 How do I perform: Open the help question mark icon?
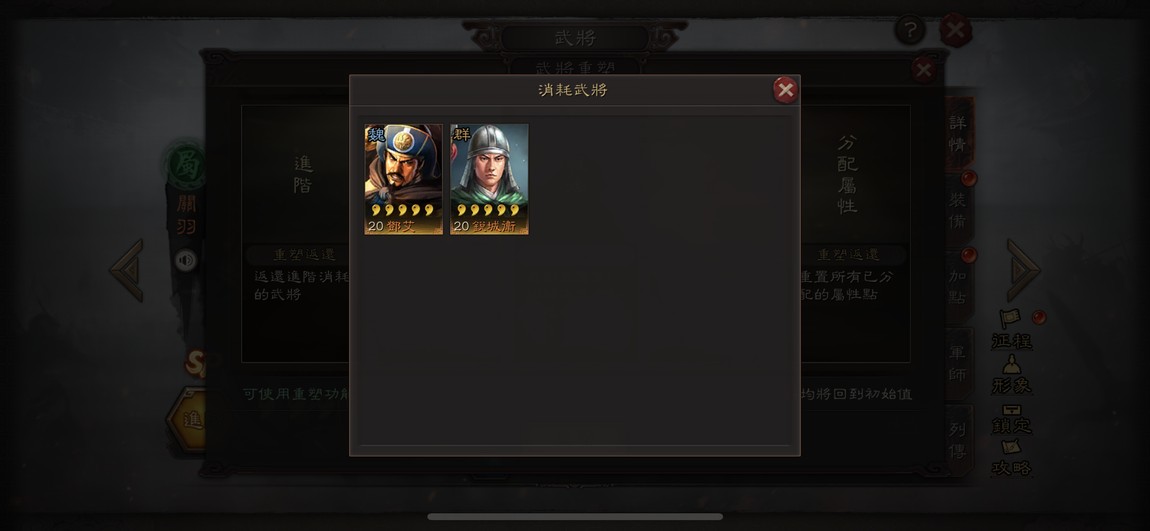(x=910, y=30)
